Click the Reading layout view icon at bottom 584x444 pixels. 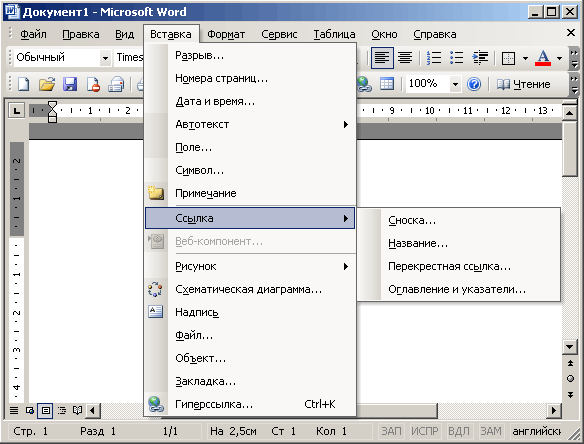[x=77, y=411]
